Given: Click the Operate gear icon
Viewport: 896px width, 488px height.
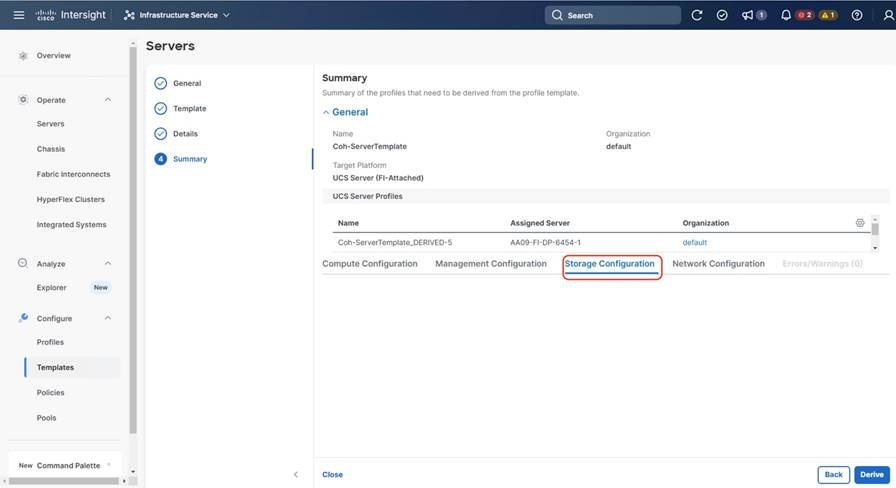Looking at the screenshot, I should [x=23, y=99].
